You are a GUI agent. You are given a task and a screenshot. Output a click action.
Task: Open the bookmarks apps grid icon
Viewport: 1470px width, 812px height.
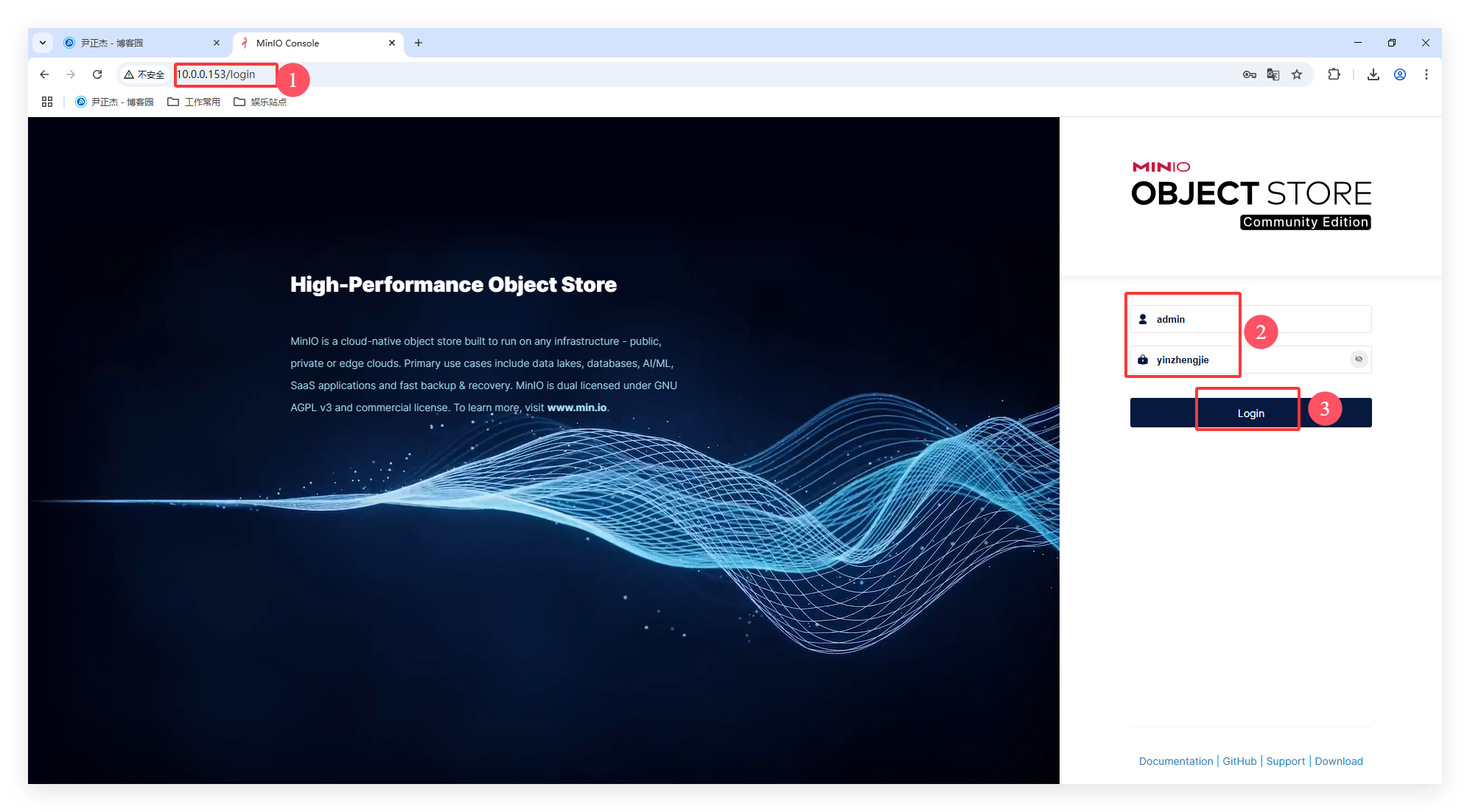coord(47,102)
